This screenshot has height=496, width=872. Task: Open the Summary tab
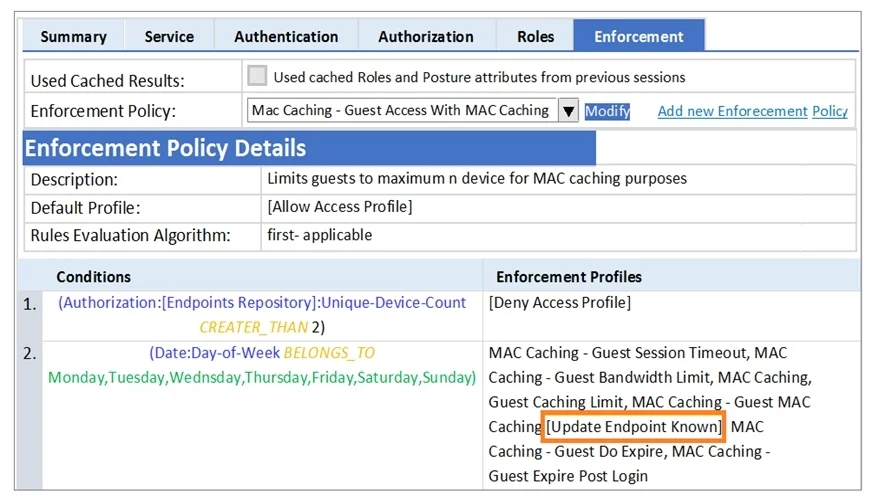point(73,36)
